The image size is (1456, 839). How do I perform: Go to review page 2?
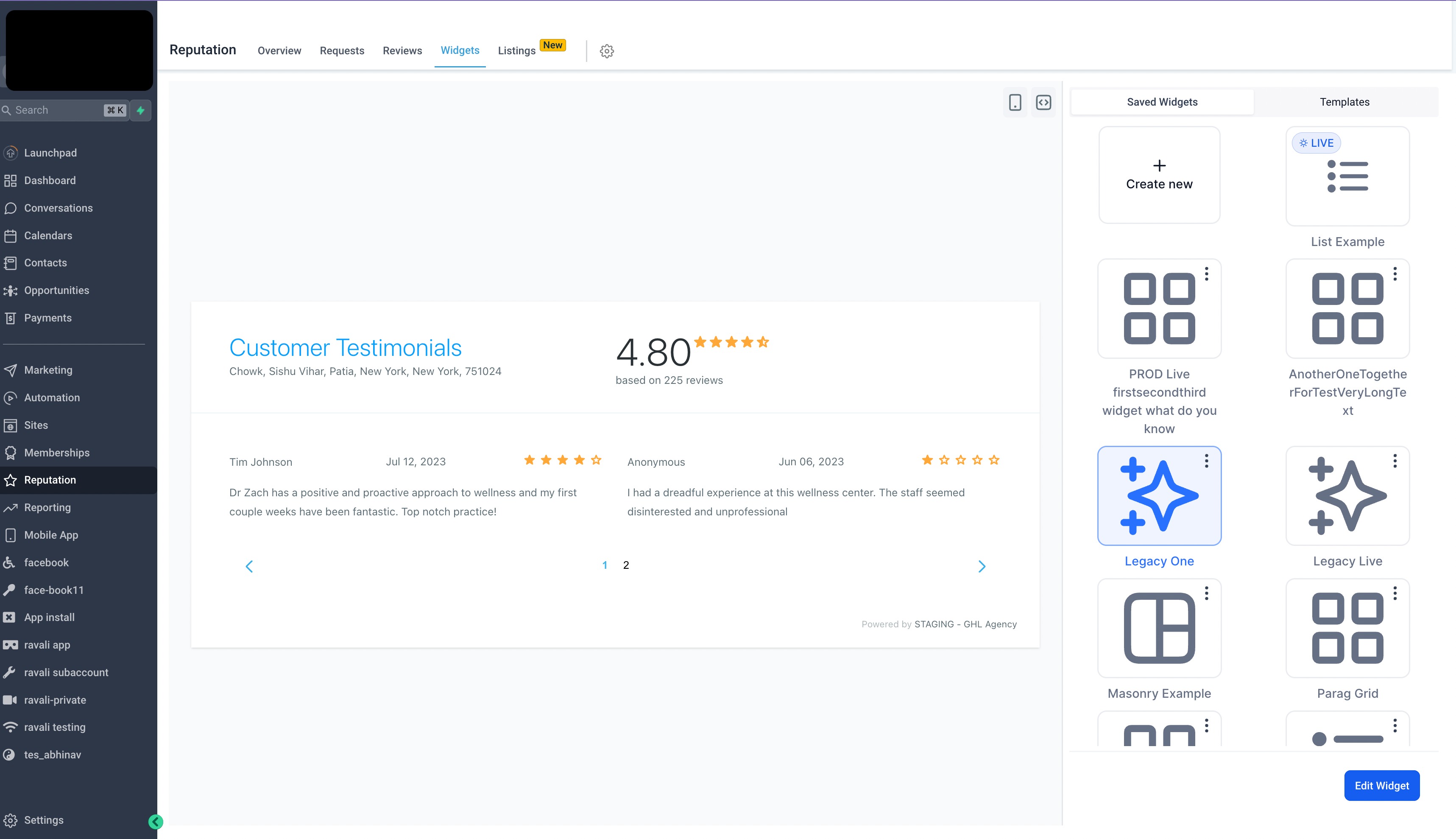click(x=626, y=565)
